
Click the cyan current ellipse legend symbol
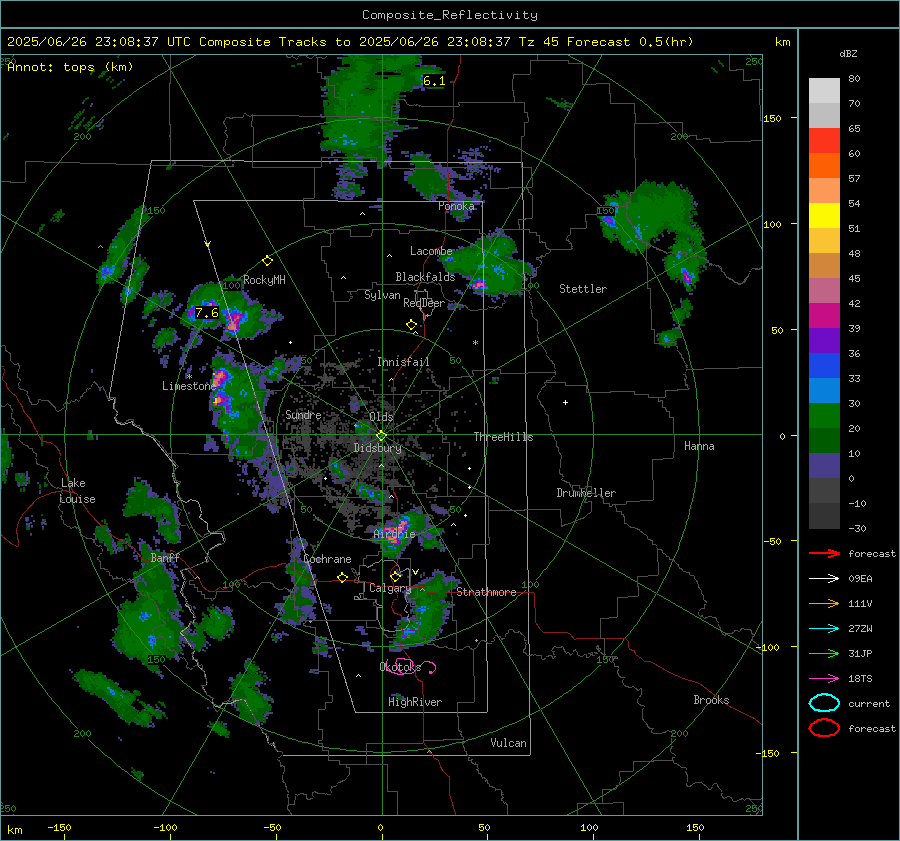tap(824, 703)
